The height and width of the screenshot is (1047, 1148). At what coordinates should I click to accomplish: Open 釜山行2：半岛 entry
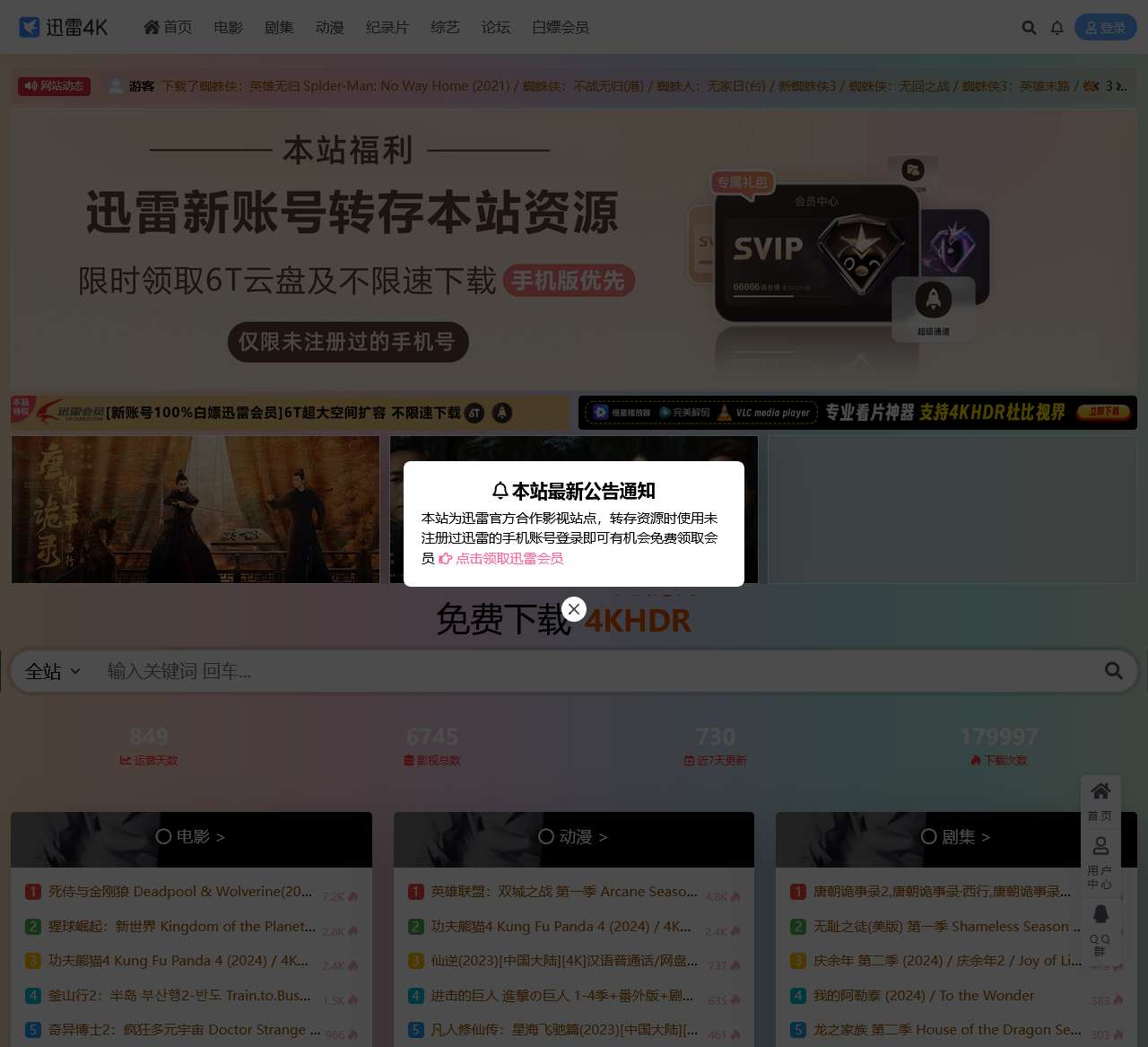(179, 996)
